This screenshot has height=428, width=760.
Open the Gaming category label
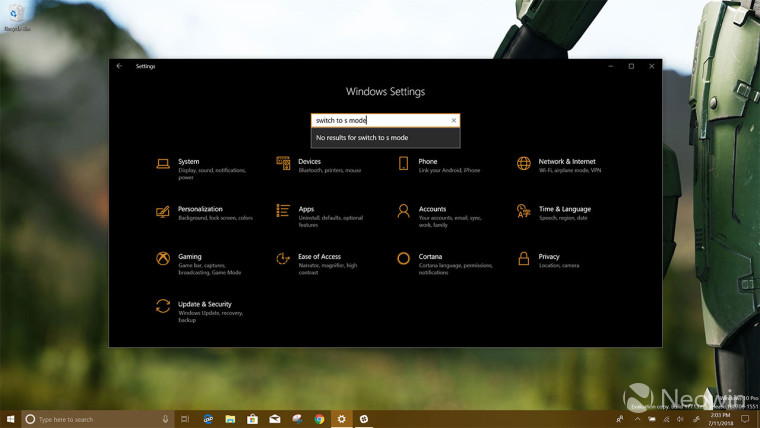(190, 256)
